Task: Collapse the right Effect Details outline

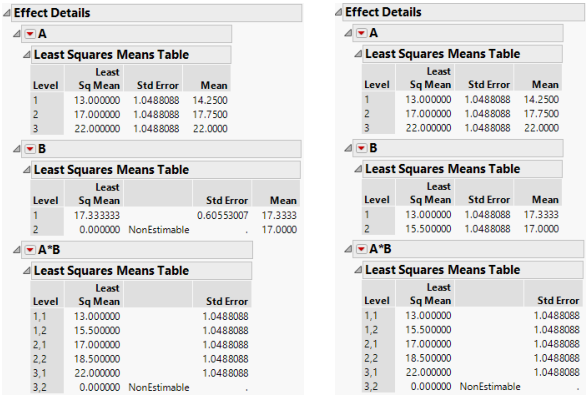Action: click(x=338, y=12)
